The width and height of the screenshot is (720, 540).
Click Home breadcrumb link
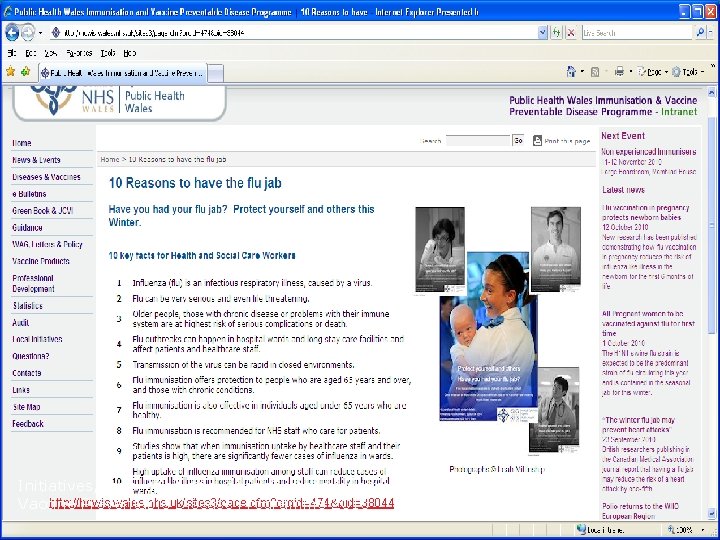[110, 159]
